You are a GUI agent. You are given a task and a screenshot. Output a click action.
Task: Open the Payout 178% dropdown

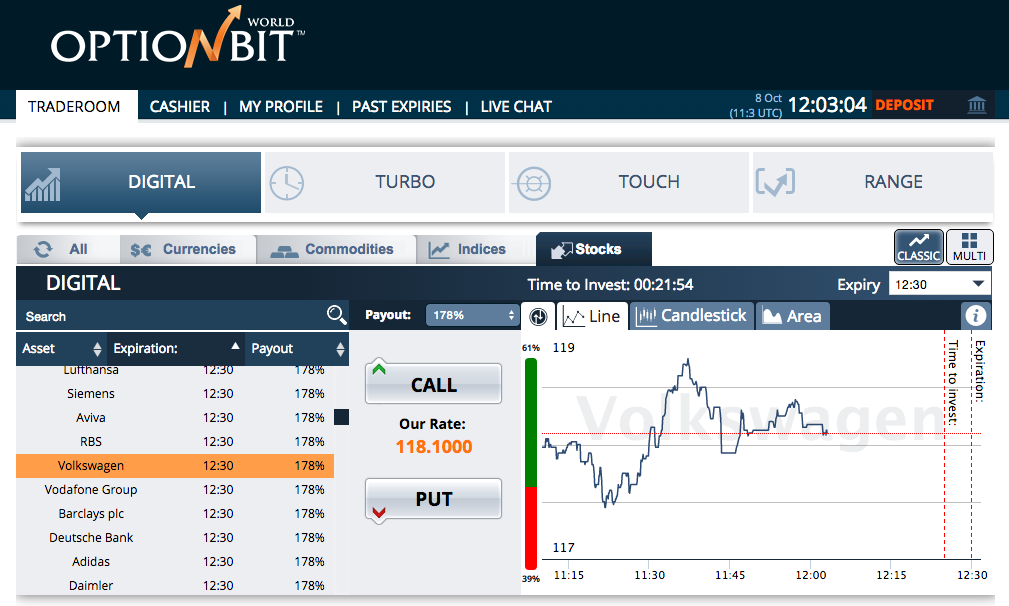[472, 315]
